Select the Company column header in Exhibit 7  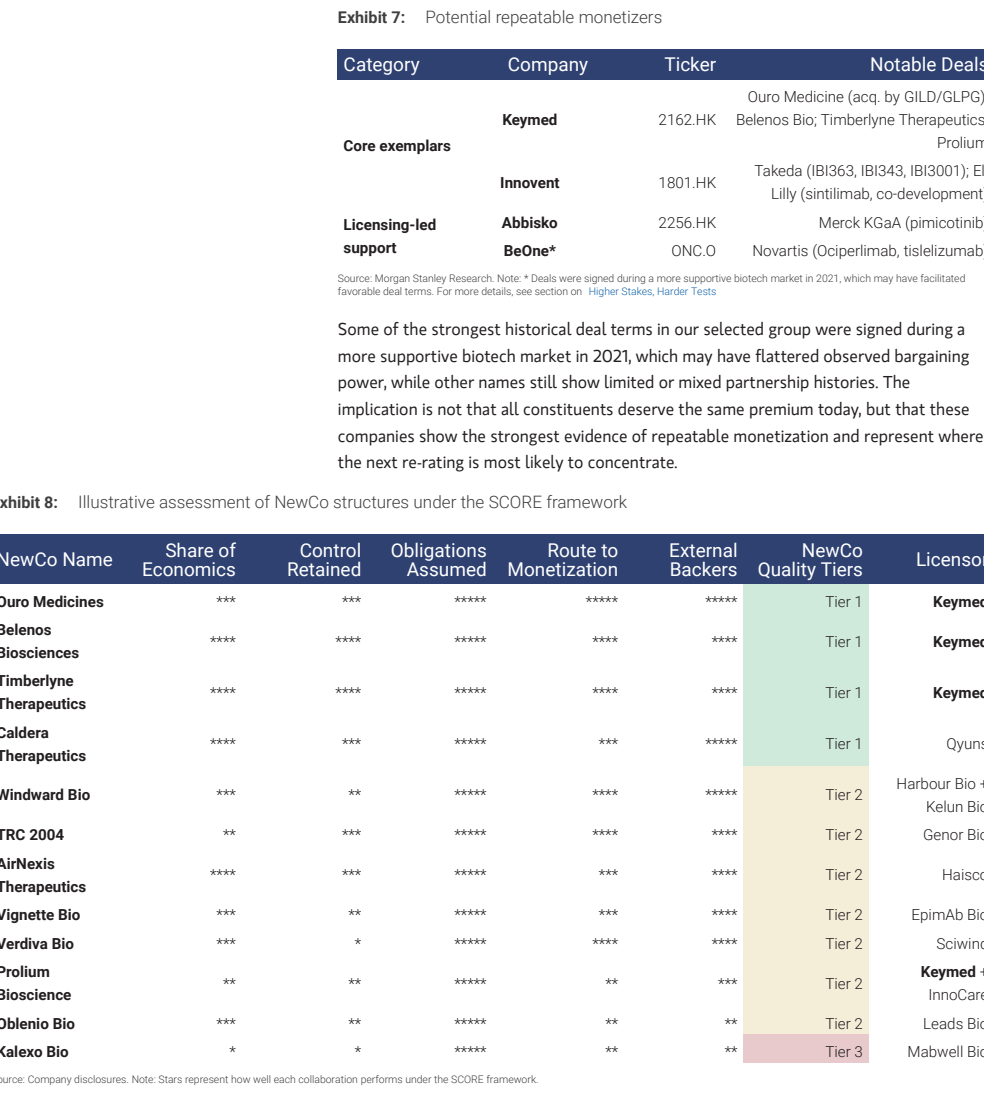click(x=547, y=65)
